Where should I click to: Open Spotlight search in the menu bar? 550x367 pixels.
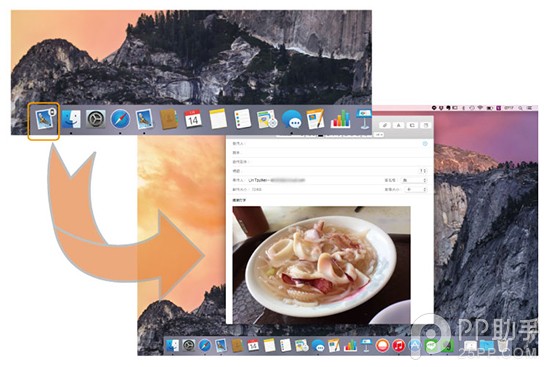coord(520,108)
